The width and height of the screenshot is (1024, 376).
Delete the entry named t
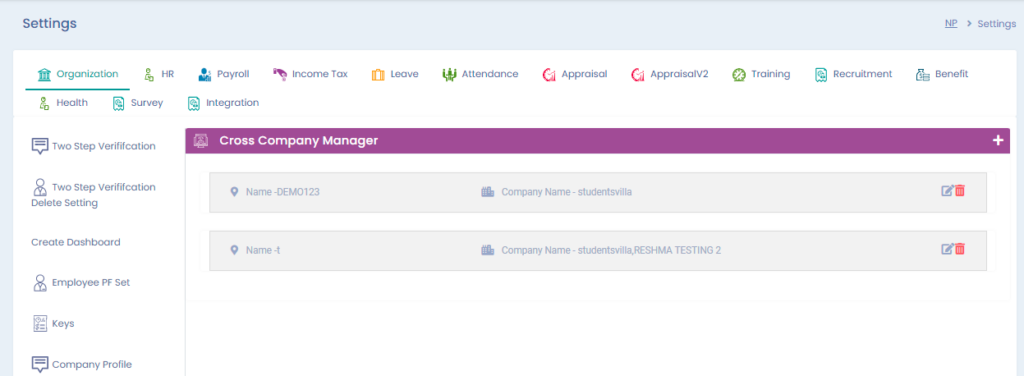(x=960, y=249)
